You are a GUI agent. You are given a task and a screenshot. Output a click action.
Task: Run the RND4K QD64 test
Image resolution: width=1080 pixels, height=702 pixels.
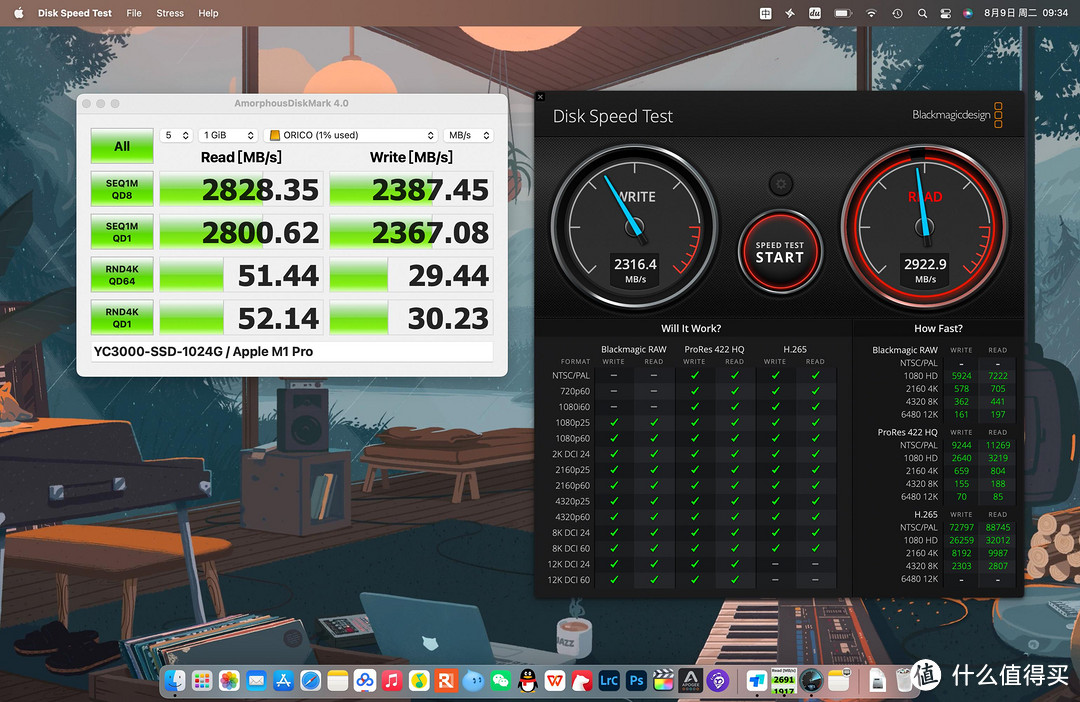click(x=122, y=275)
